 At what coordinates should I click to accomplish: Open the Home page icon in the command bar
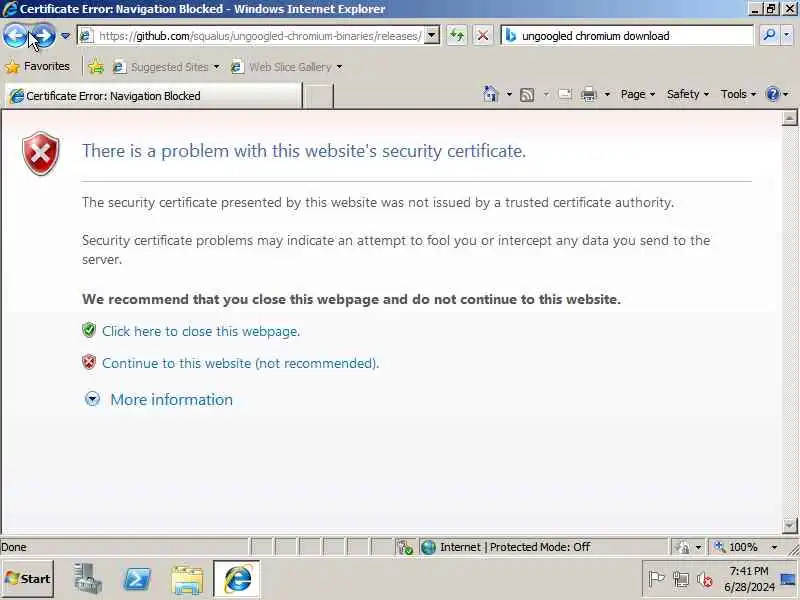pos(491,94)
